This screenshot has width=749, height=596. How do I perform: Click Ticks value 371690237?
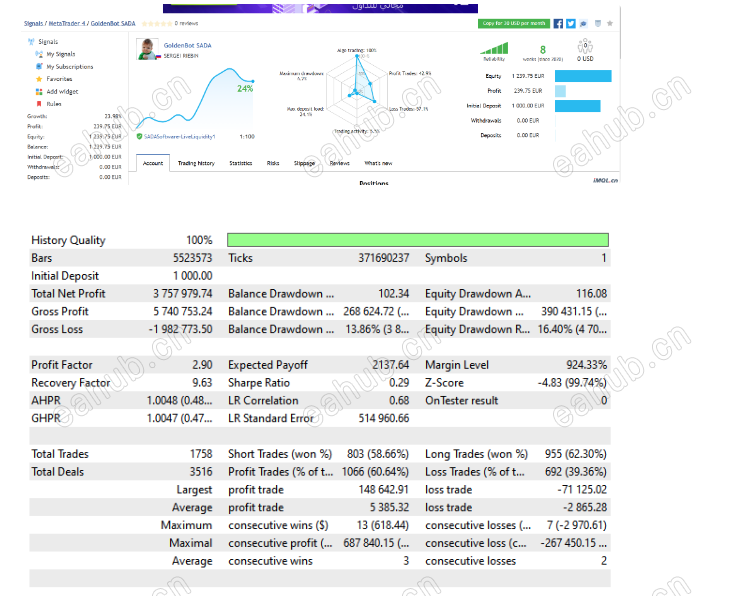pos(384,258)
